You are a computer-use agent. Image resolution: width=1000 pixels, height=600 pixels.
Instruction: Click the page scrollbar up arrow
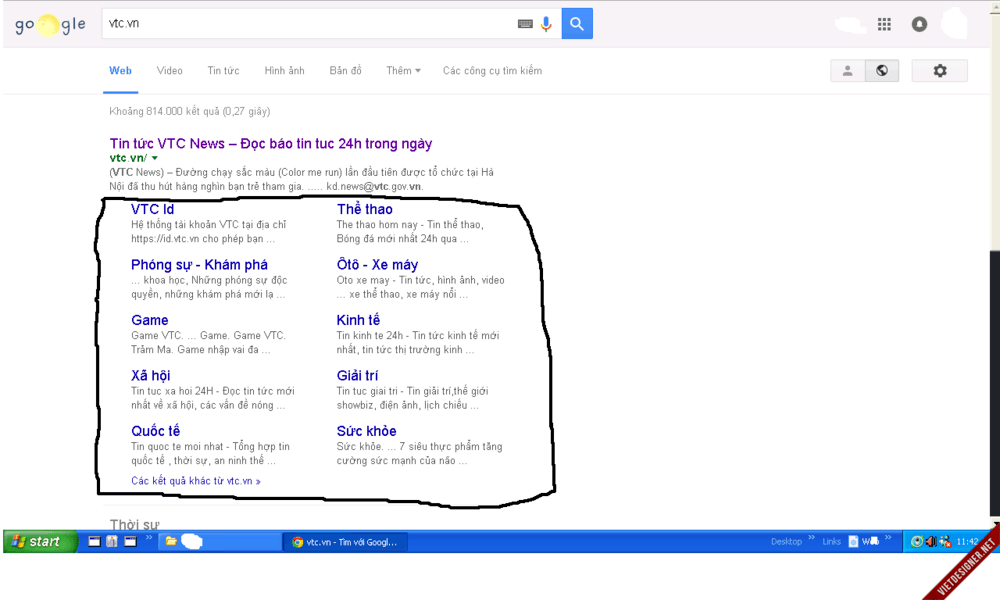coord(995,6)
